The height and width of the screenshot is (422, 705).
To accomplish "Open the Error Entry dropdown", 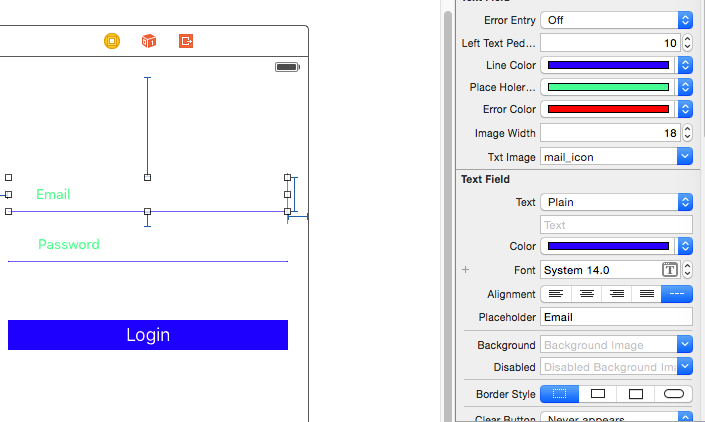I will [616, 20].
